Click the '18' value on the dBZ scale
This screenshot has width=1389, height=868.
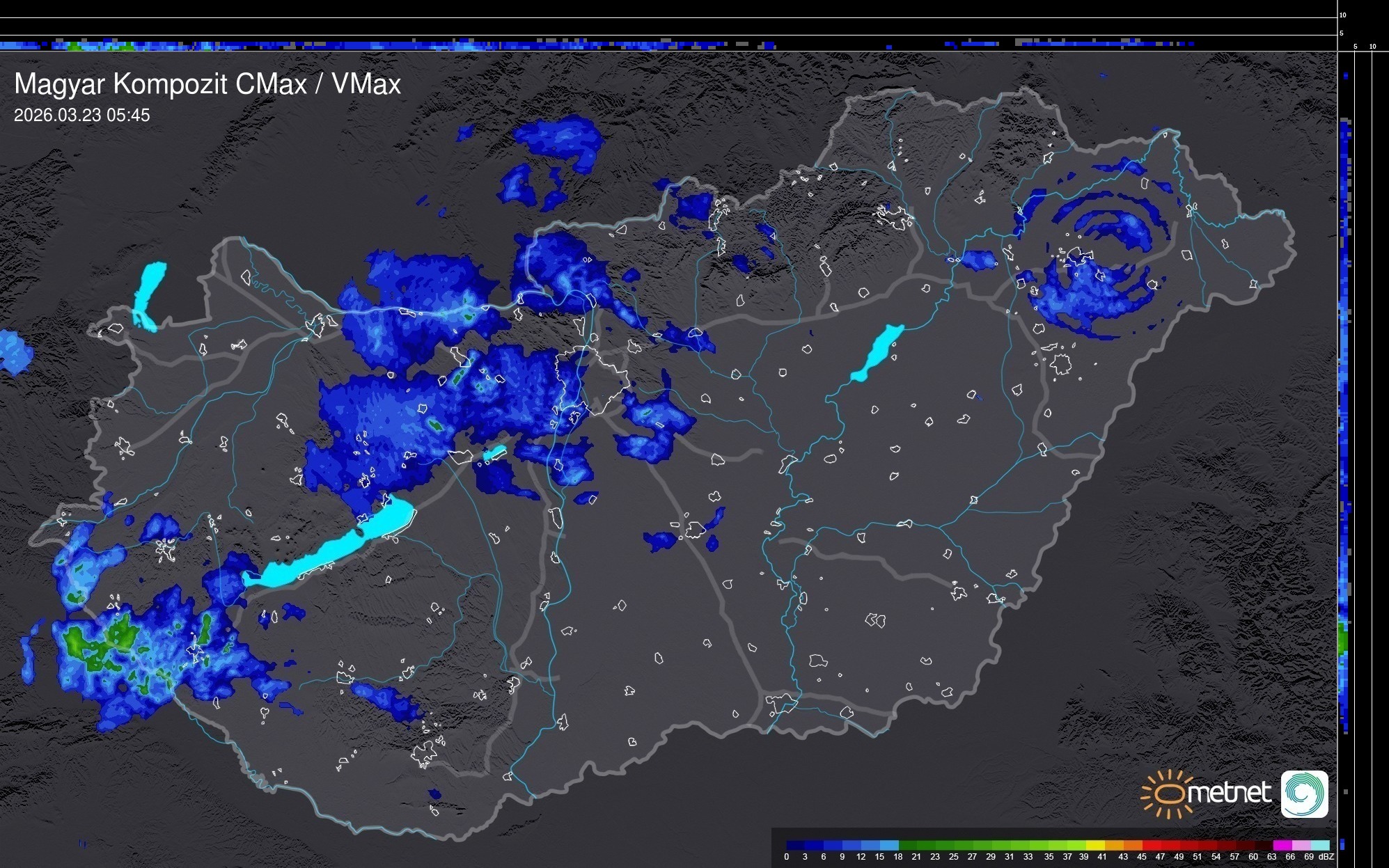(x=897, y=857)
